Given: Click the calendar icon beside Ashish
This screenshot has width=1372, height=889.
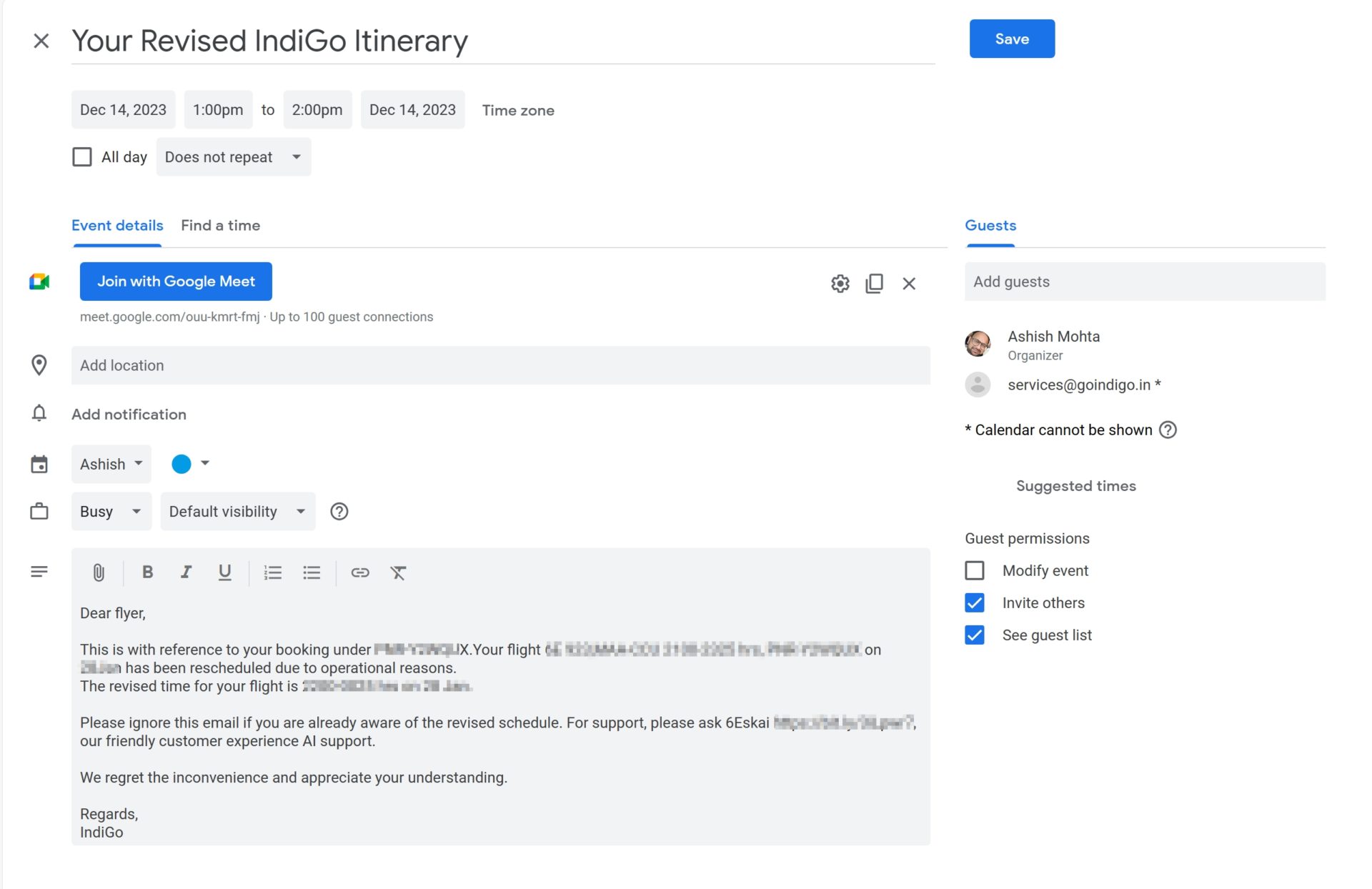Looking at the screenshot, I should pyautogui.click(x=39, y=464).
